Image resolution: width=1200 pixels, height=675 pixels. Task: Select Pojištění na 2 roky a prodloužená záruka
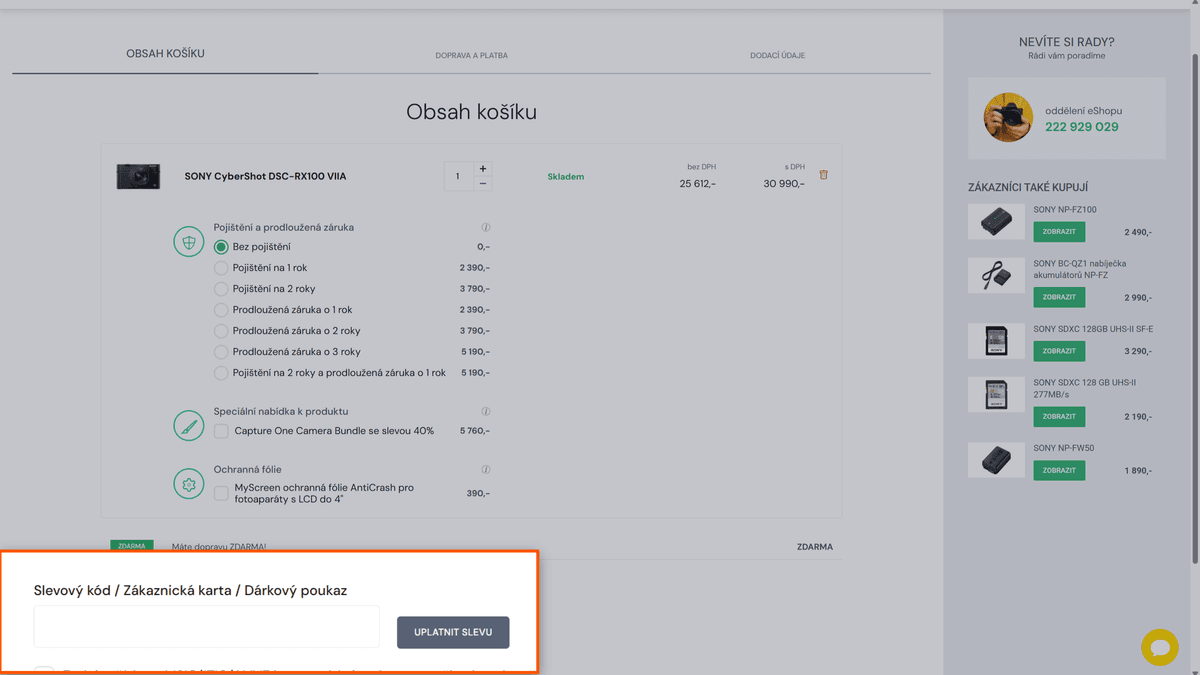tap(221, 373)
